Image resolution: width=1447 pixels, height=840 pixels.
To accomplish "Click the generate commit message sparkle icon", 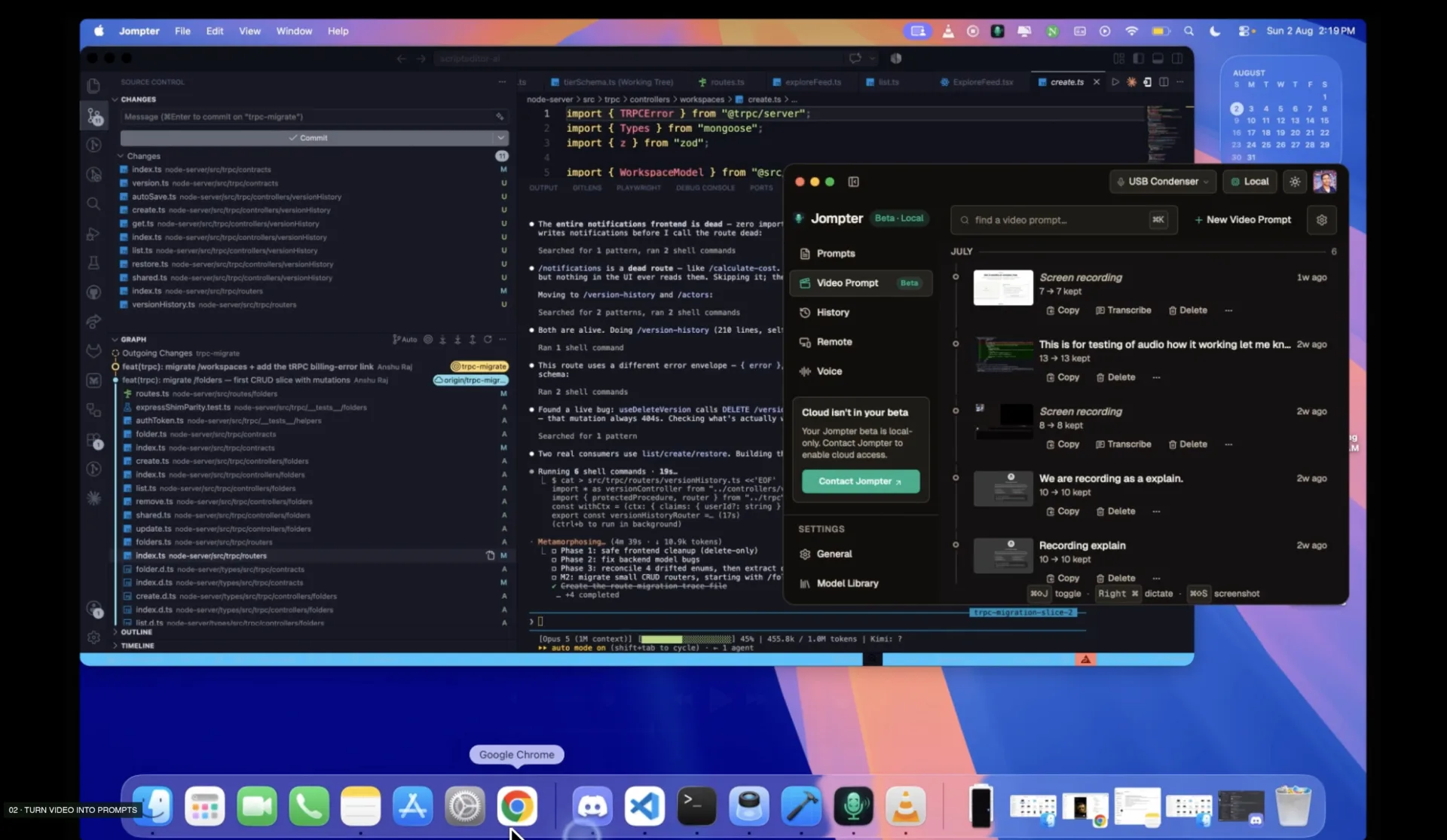I will (500, 117).
